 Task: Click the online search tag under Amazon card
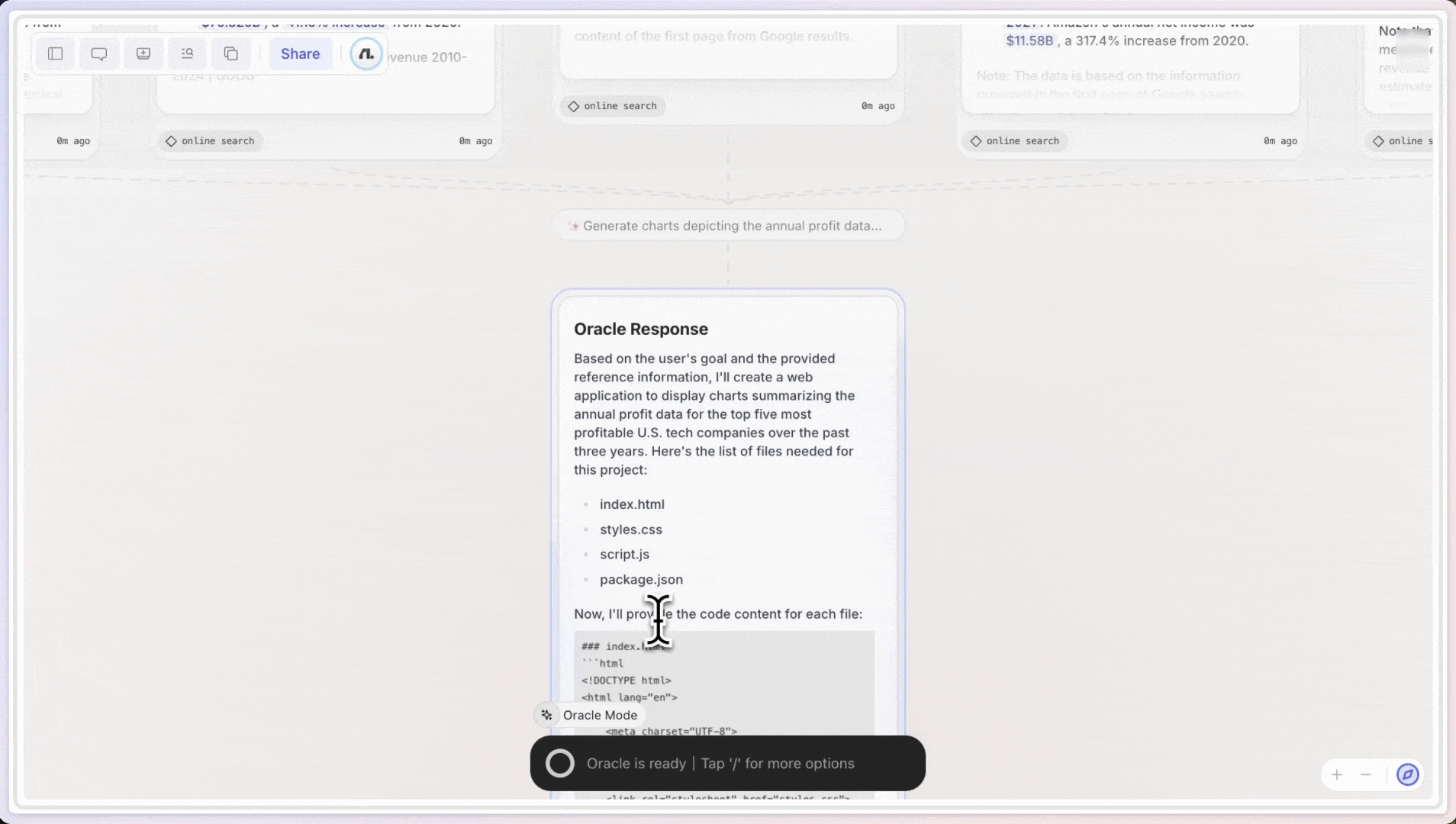click(1014, 141)
